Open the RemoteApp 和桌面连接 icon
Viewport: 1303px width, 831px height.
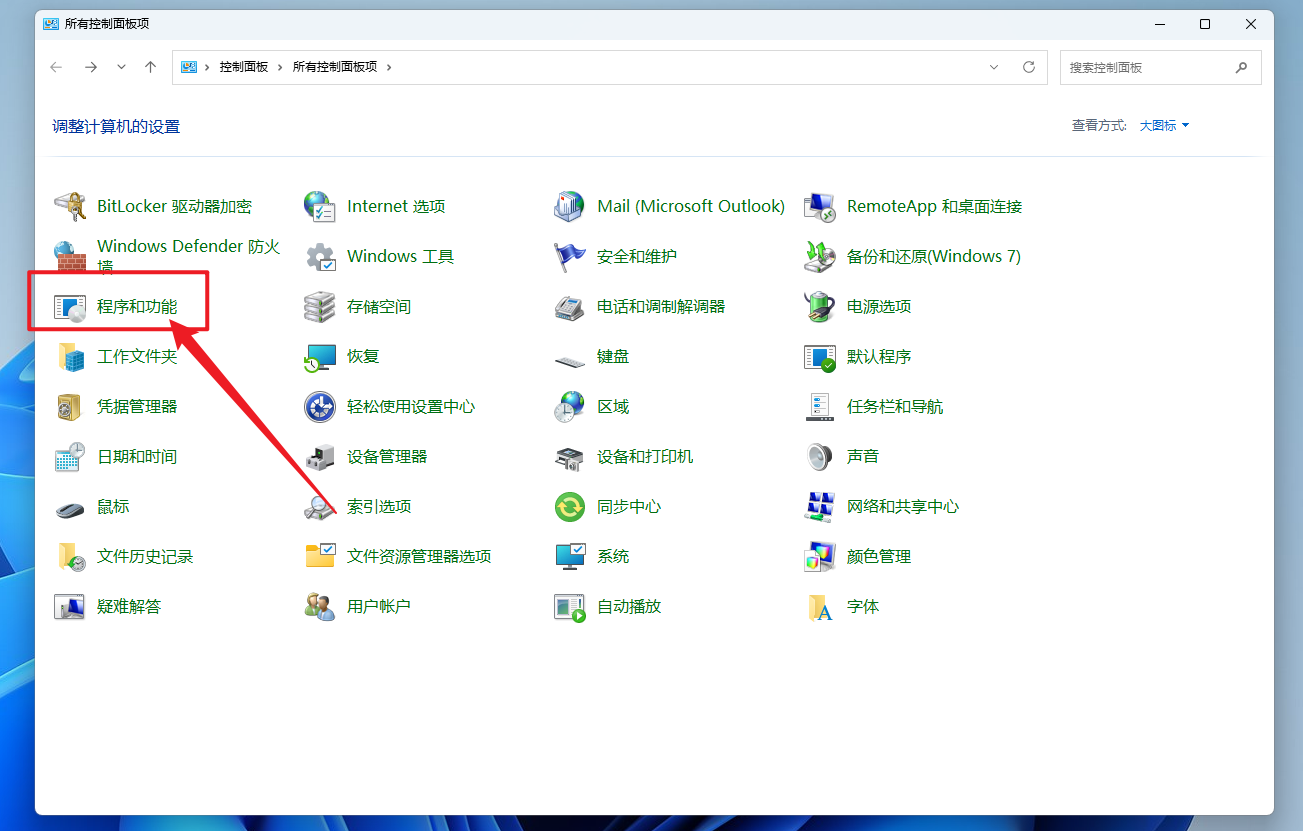click(820, 207)
